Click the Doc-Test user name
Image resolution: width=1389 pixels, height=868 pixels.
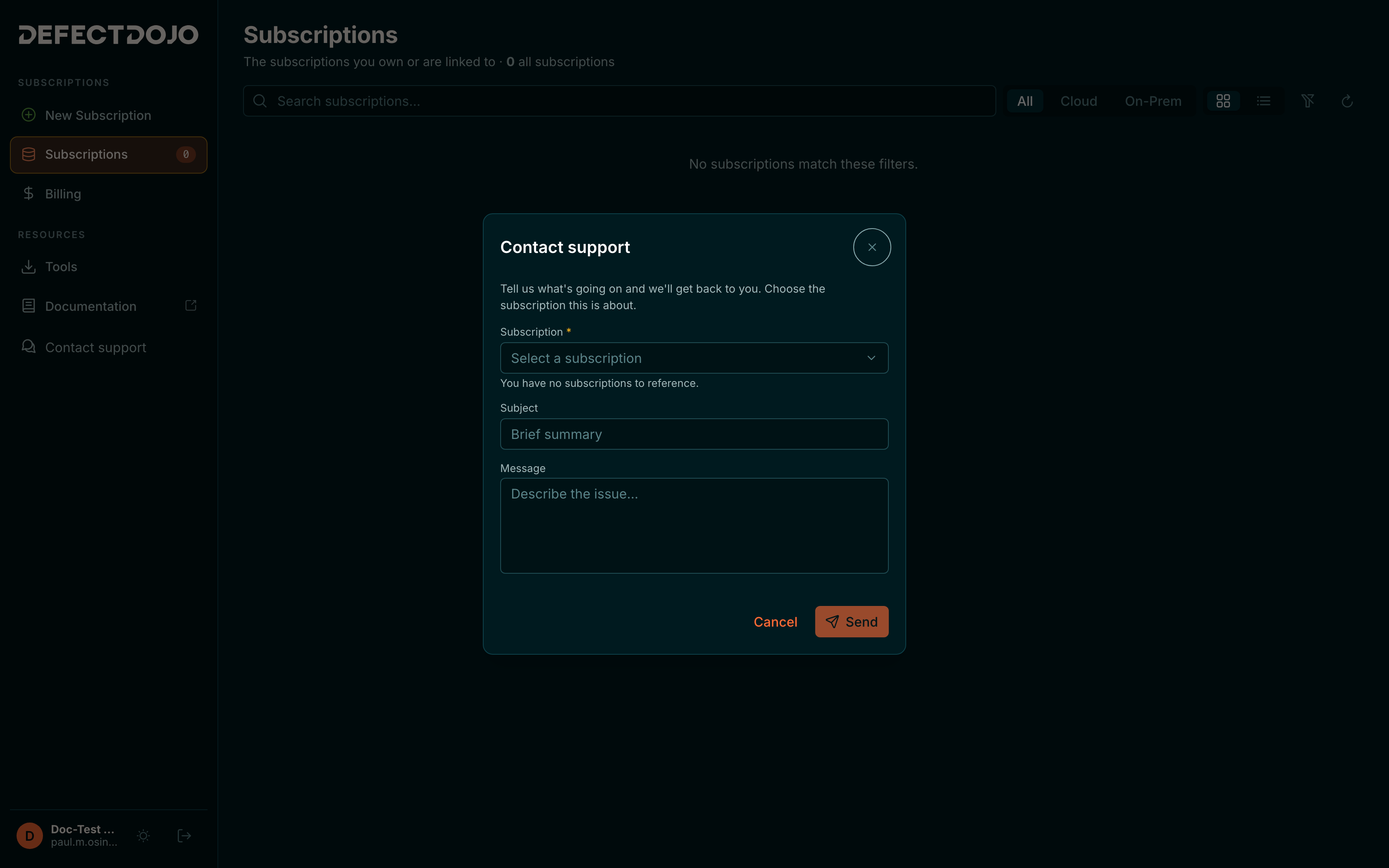point(83,829)
